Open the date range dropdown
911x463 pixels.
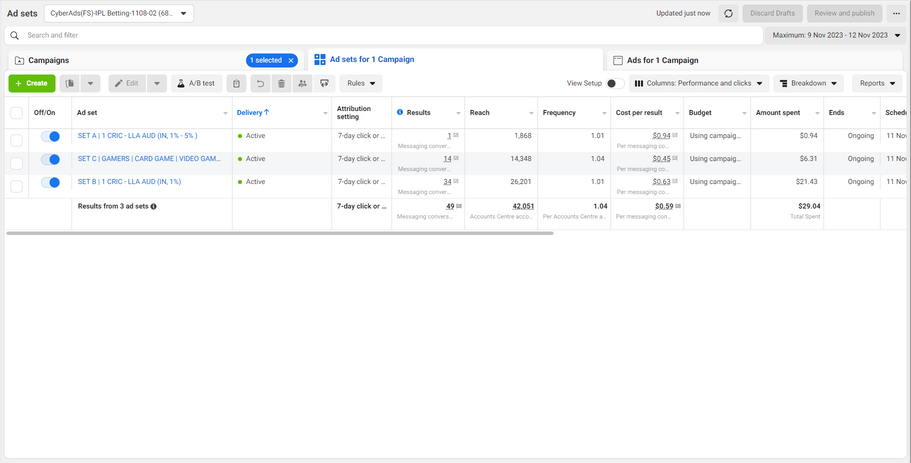tap(834, 35)
